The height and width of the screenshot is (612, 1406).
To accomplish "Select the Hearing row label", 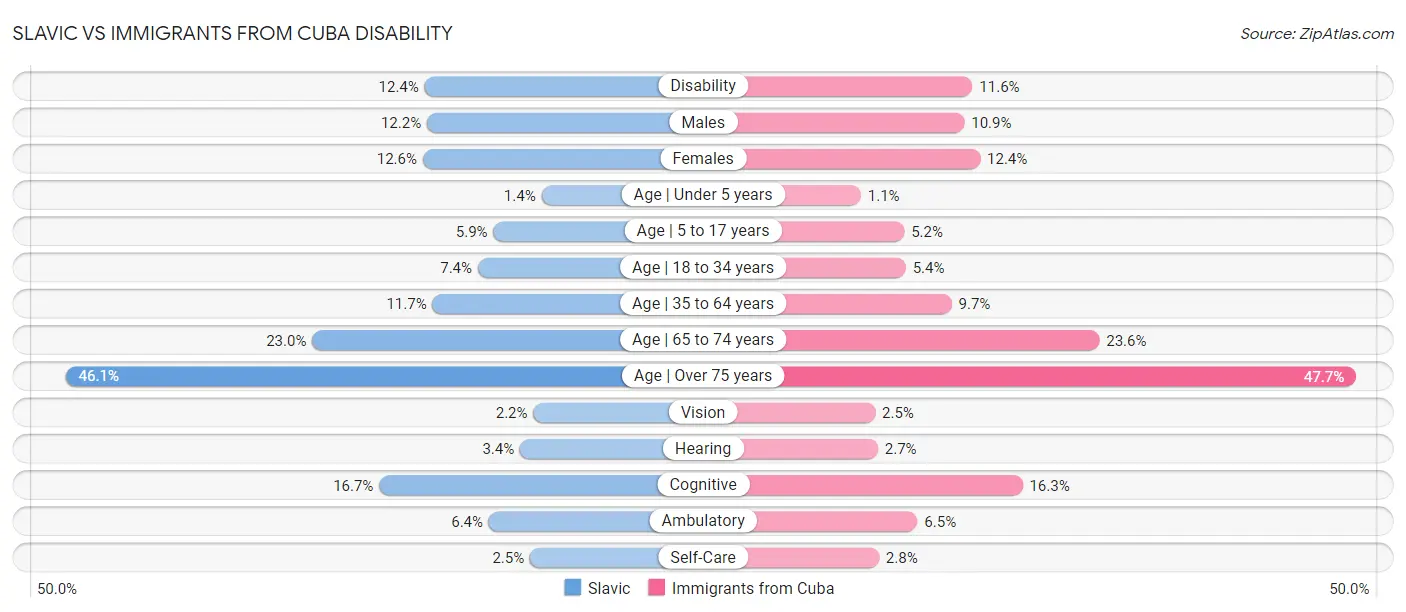I will click(x=703, y=449).
